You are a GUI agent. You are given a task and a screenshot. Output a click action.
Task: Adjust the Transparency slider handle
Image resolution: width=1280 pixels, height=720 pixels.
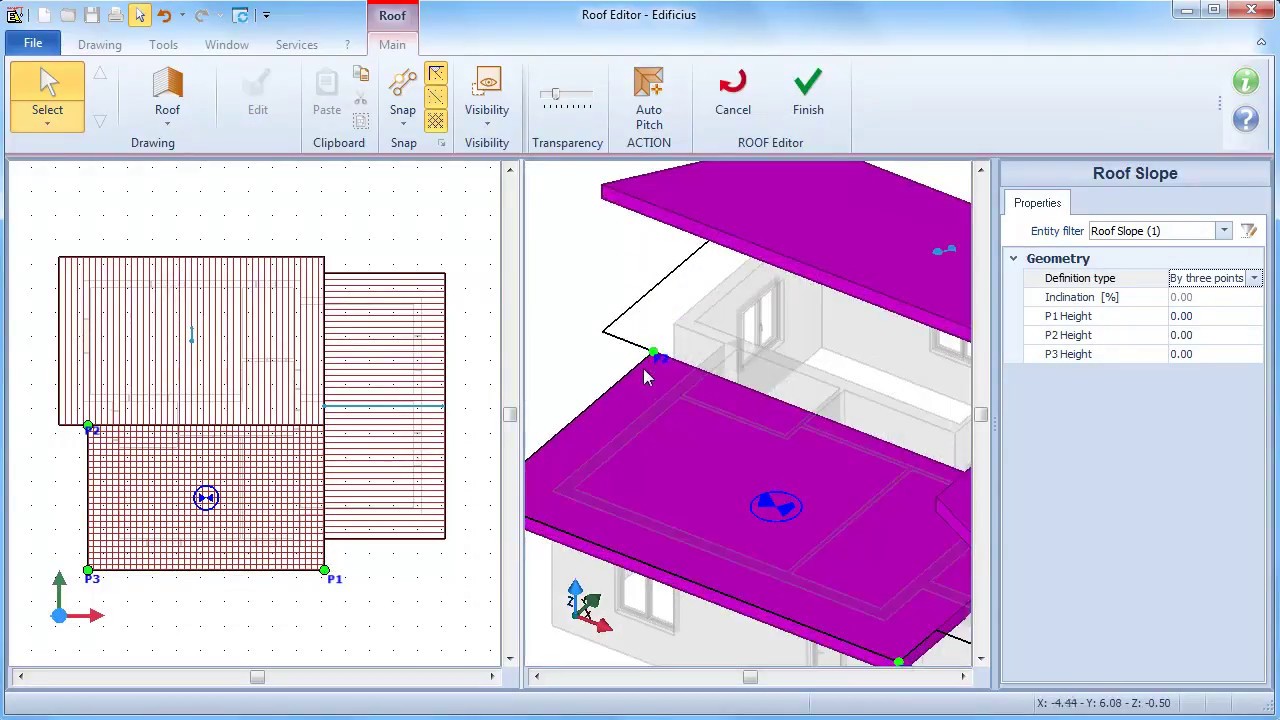556,95
